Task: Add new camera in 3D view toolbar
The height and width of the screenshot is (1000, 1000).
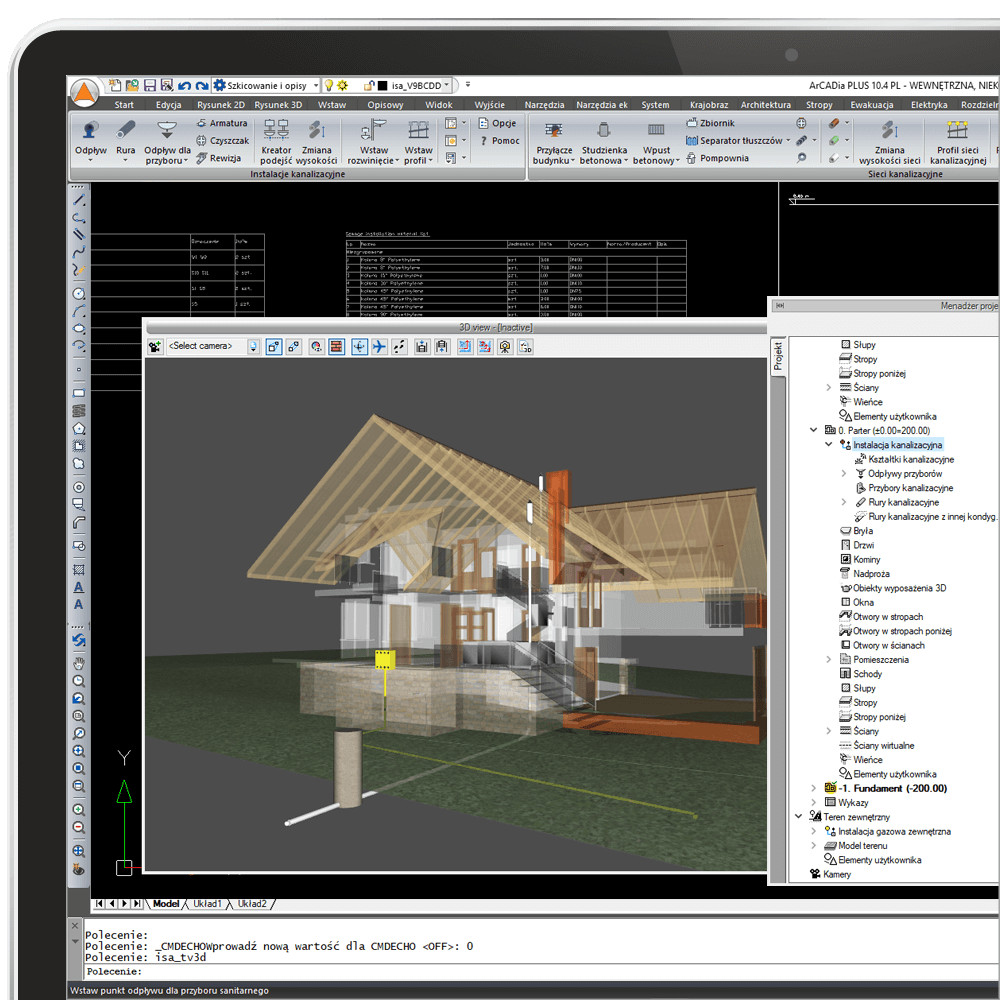Action: [x=155, y=346]
